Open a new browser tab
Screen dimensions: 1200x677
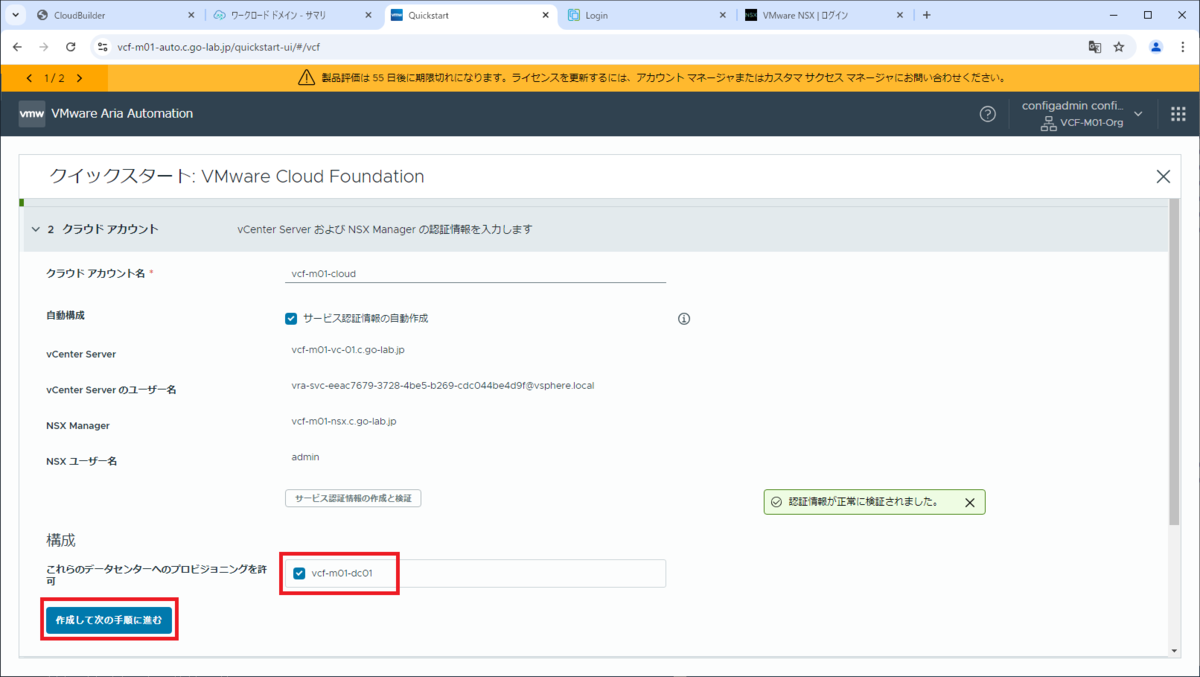pyautogui.click(x=926, y=15)
